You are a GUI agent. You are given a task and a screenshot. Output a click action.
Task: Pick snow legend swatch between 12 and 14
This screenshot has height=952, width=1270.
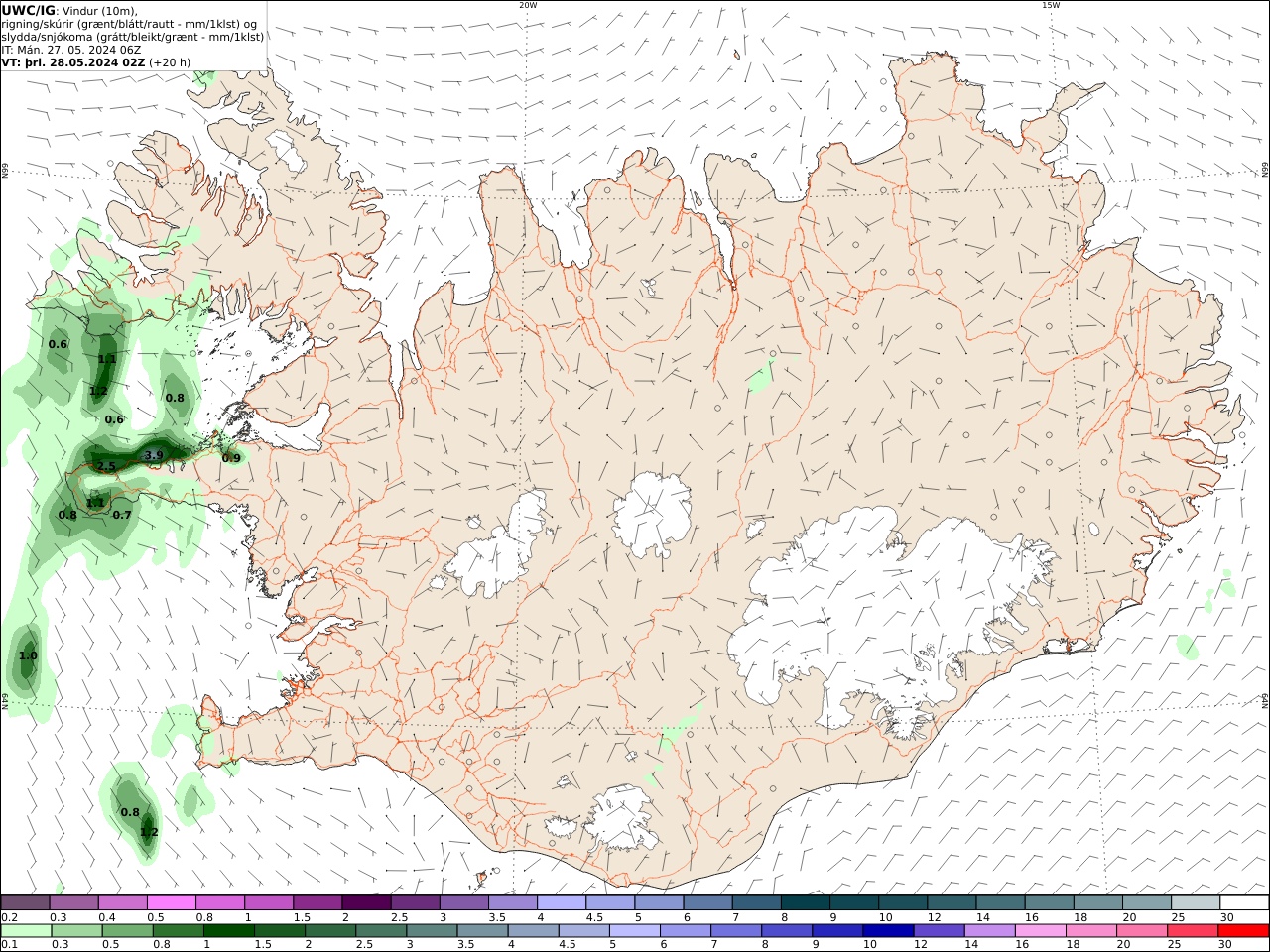pyautogui.click(x=951, y=902)
